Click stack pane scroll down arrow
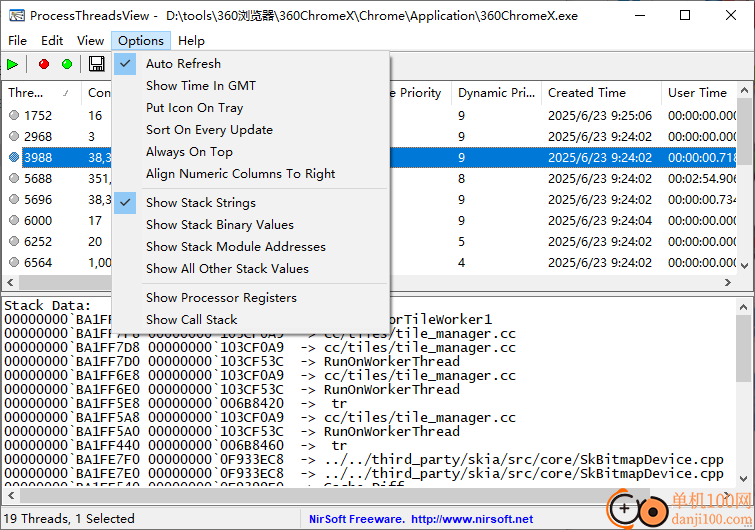This screenshot has width=755, height=530. (x=743, y=479)
